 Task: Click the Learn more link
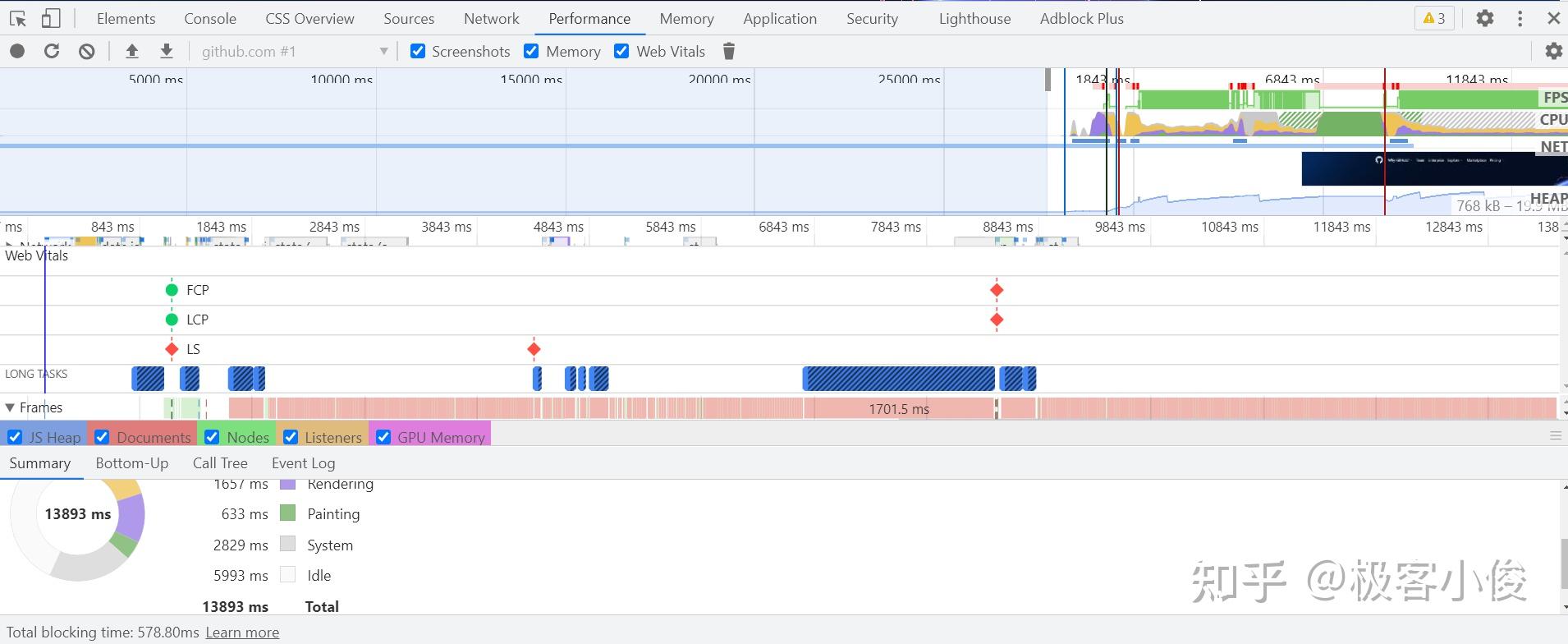[242, 632]
